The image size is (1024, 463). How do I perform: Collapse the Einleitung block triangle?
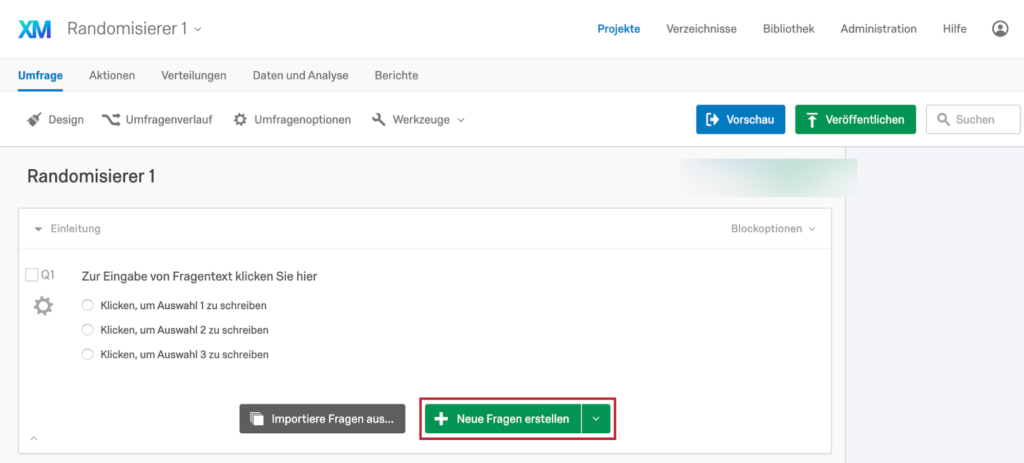(x=38, y=229)
